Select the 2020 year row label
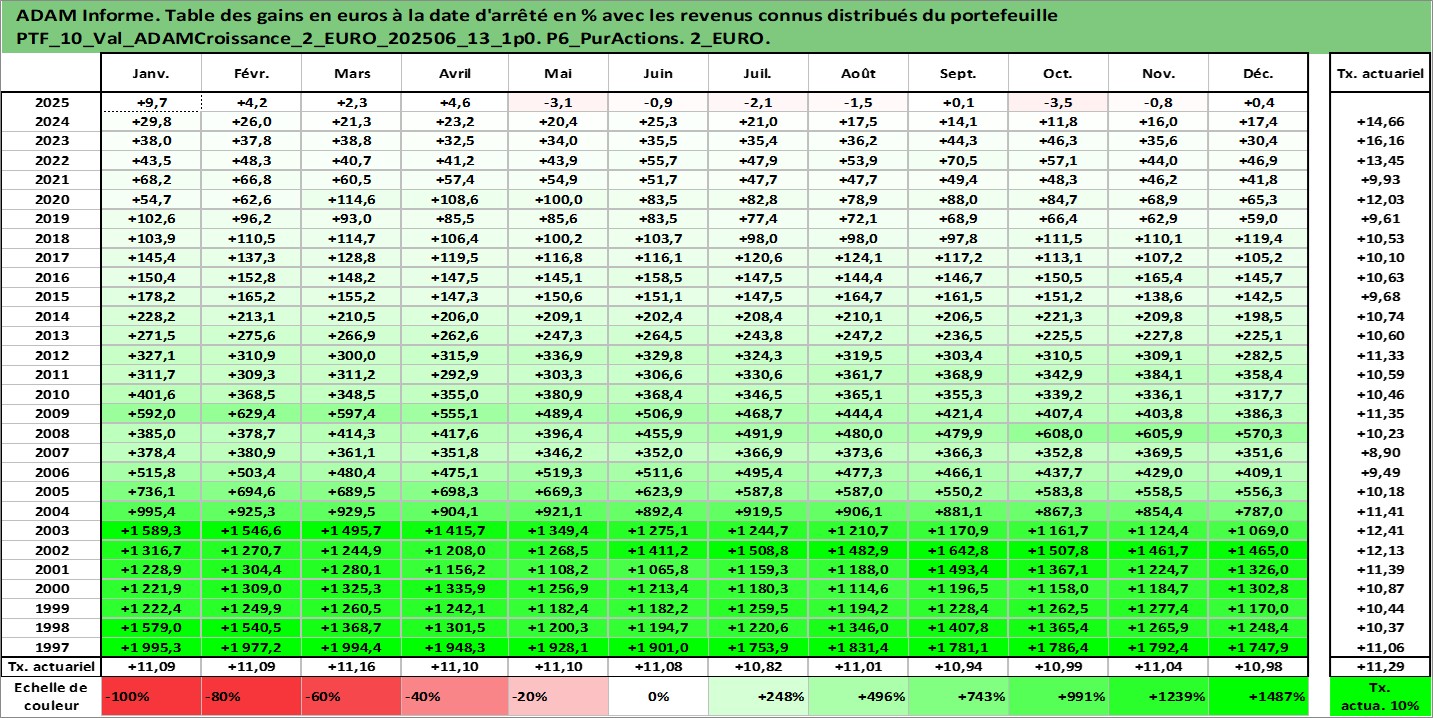Viewport: 1433px width, 718px height. point(51,199)
